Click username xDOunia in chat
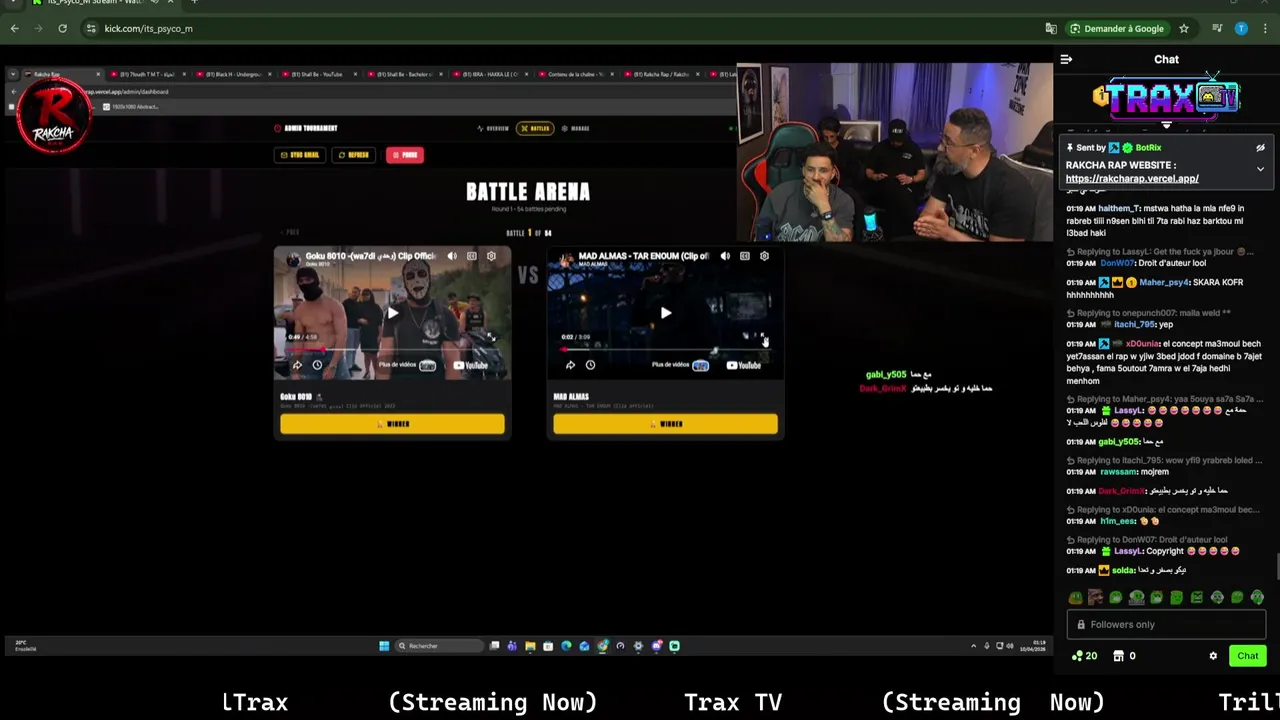The image size is (1280, 720). click(x=1143, y=344)
